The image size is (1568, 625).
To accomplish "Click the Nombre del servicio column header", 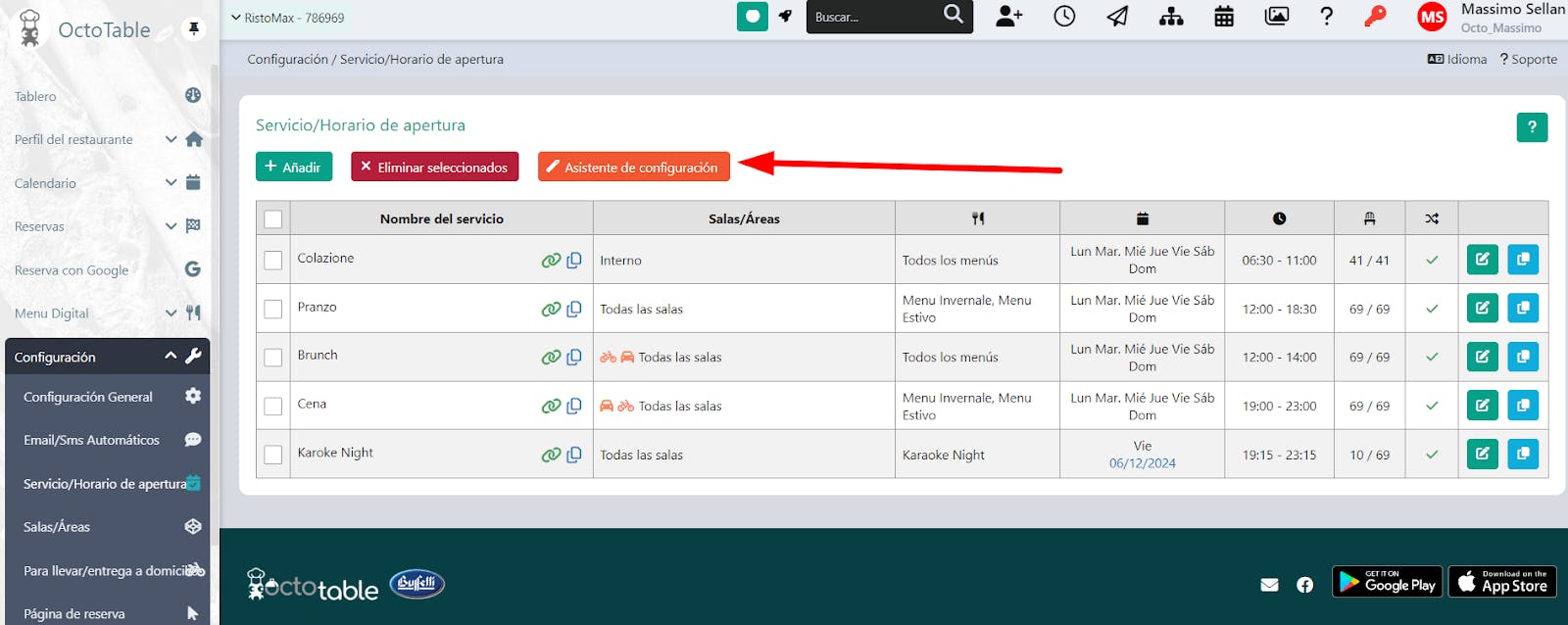I will pos(442,218).
